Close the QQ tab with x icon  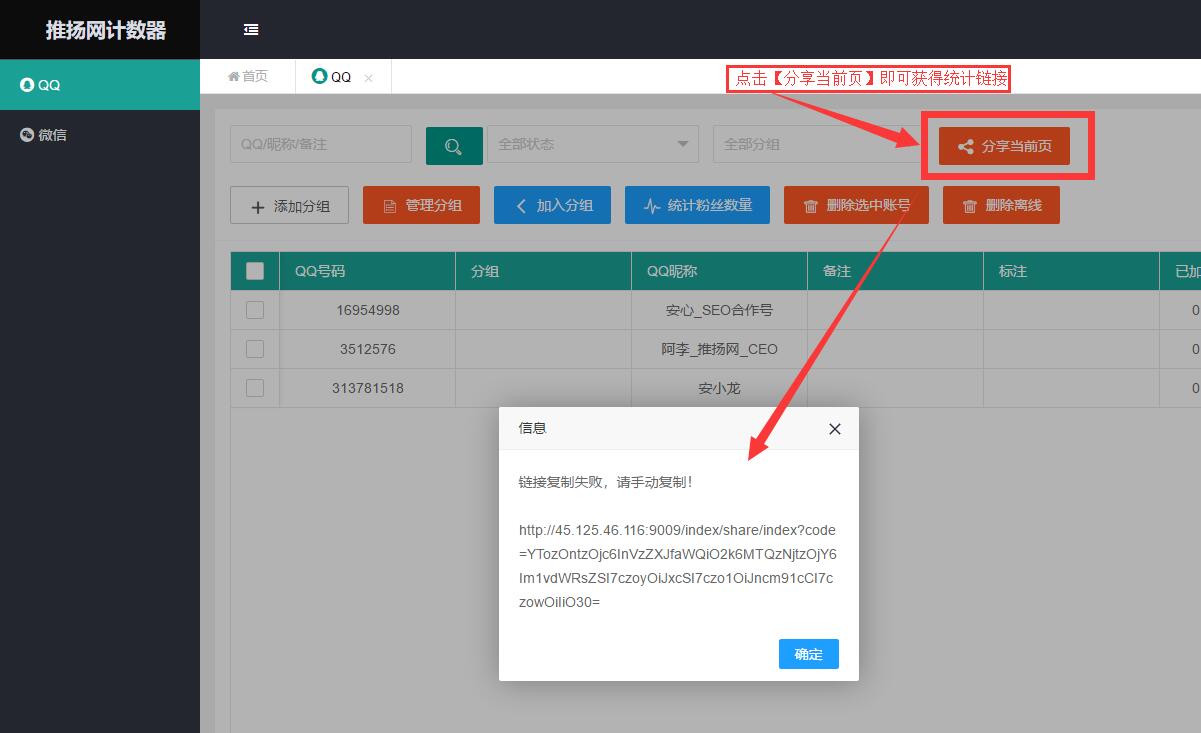[x=368, y=78]
